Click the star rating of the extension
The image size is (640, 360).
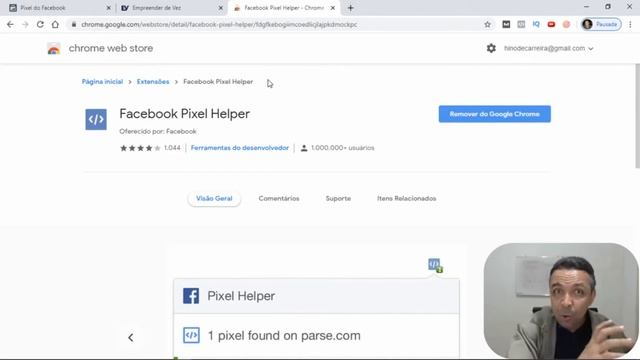tap(140, 148)
